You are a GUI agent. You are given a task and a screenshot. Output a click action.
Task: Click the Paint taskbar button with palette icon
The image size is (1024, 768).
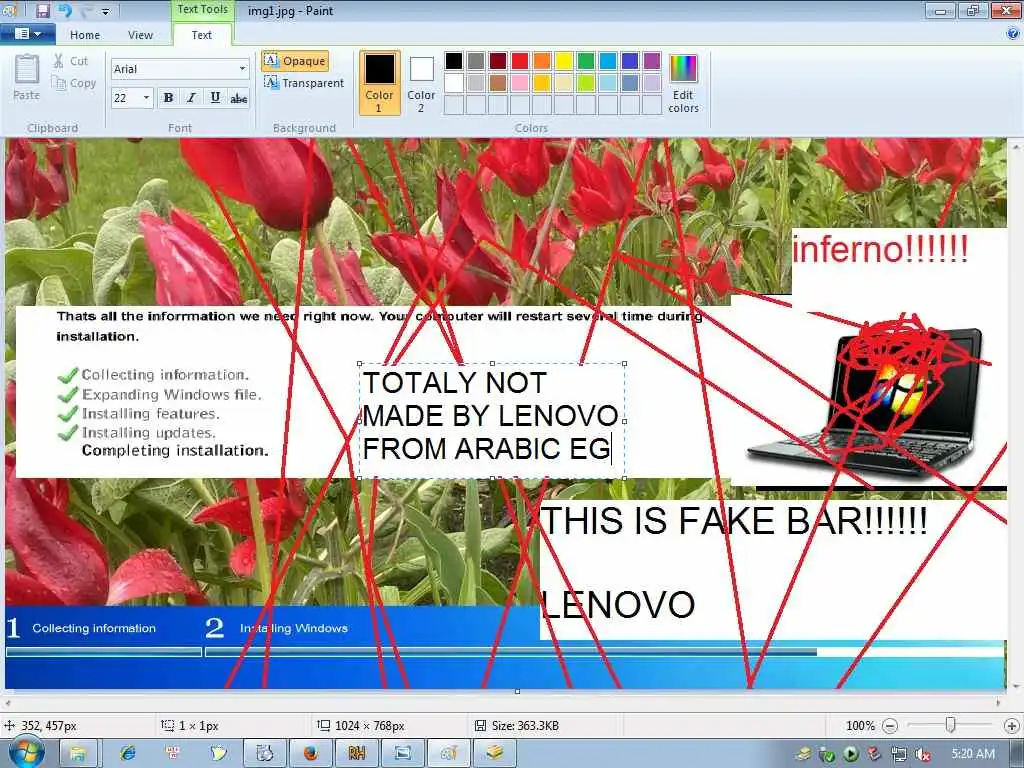[449, 754]
